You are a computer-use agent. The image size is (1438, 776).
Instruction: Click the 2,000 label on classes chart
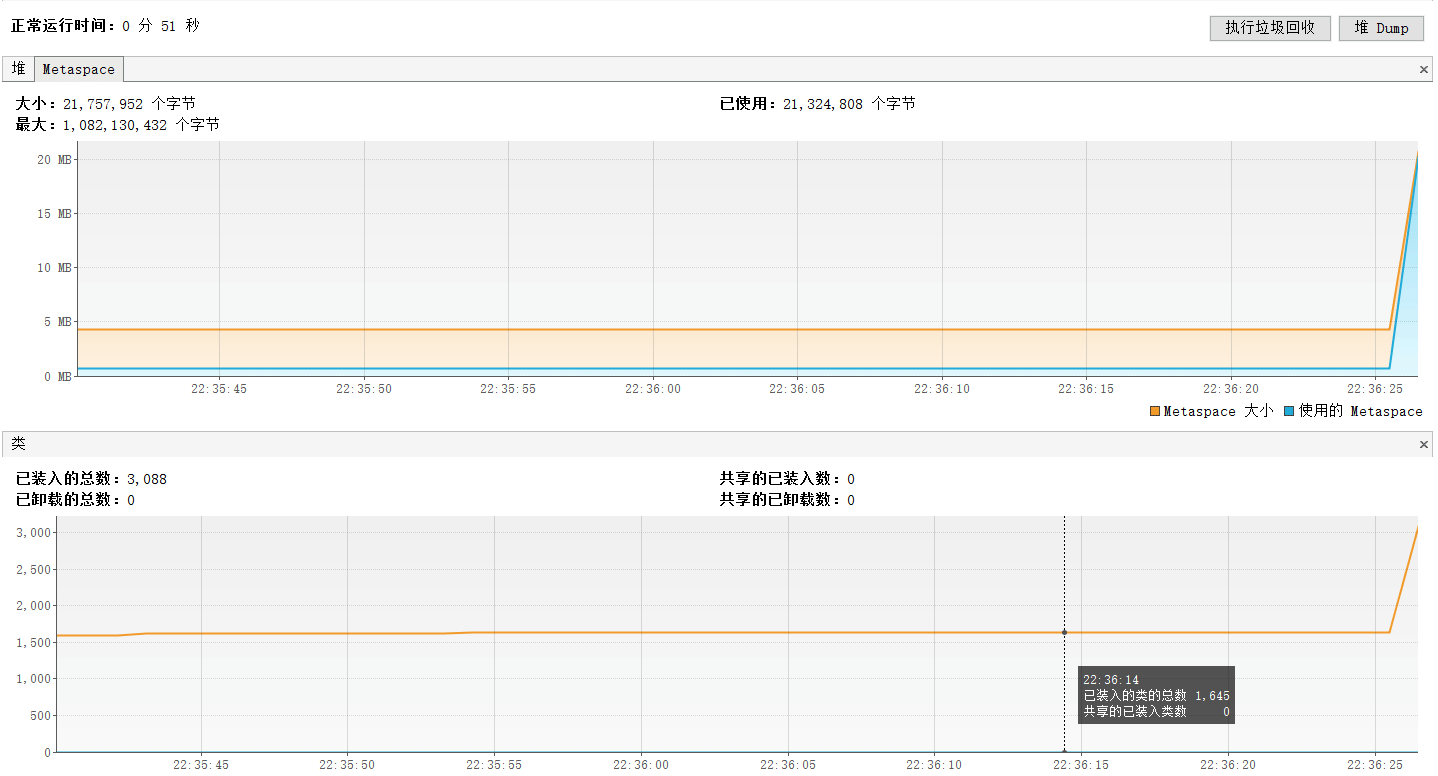pyautogui.click(x=33, y=606)
